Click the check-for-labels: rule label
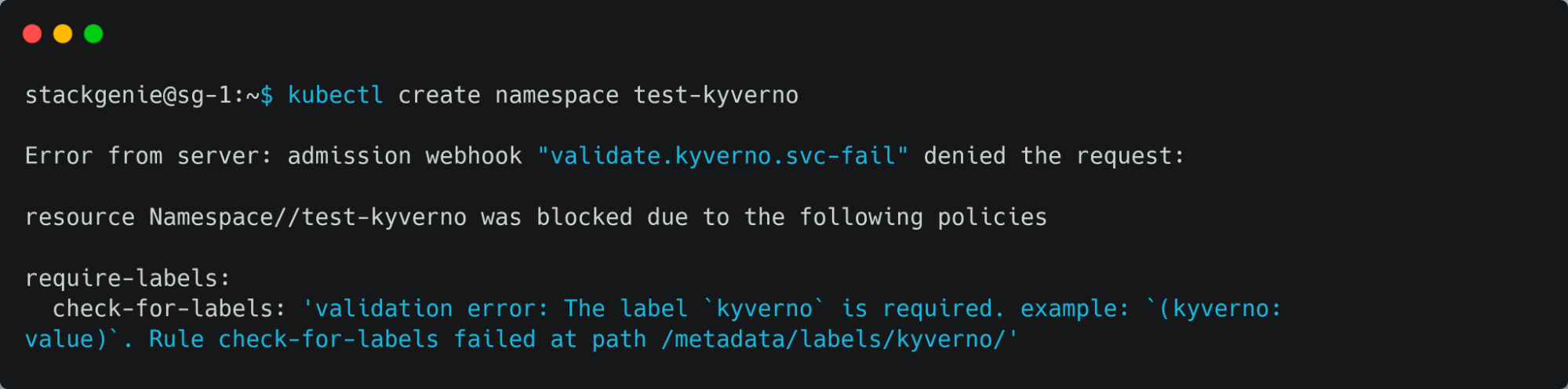 click(169, 308)
